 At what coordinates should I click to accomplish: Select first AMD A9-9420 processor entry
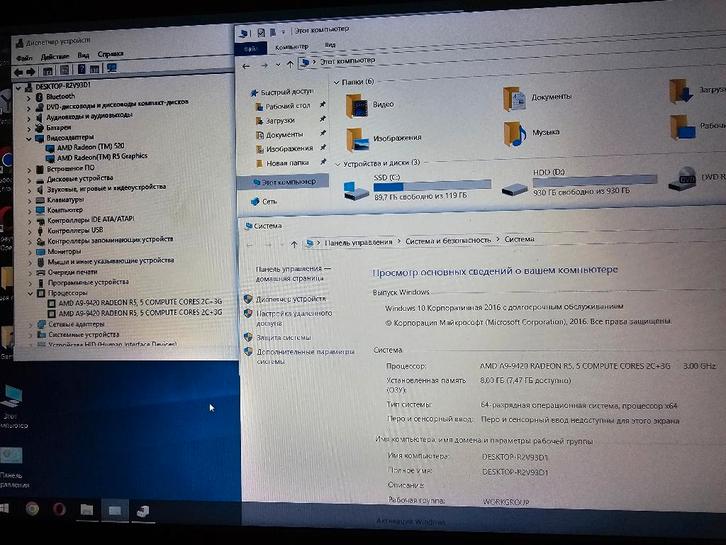[x=140, y=302]
